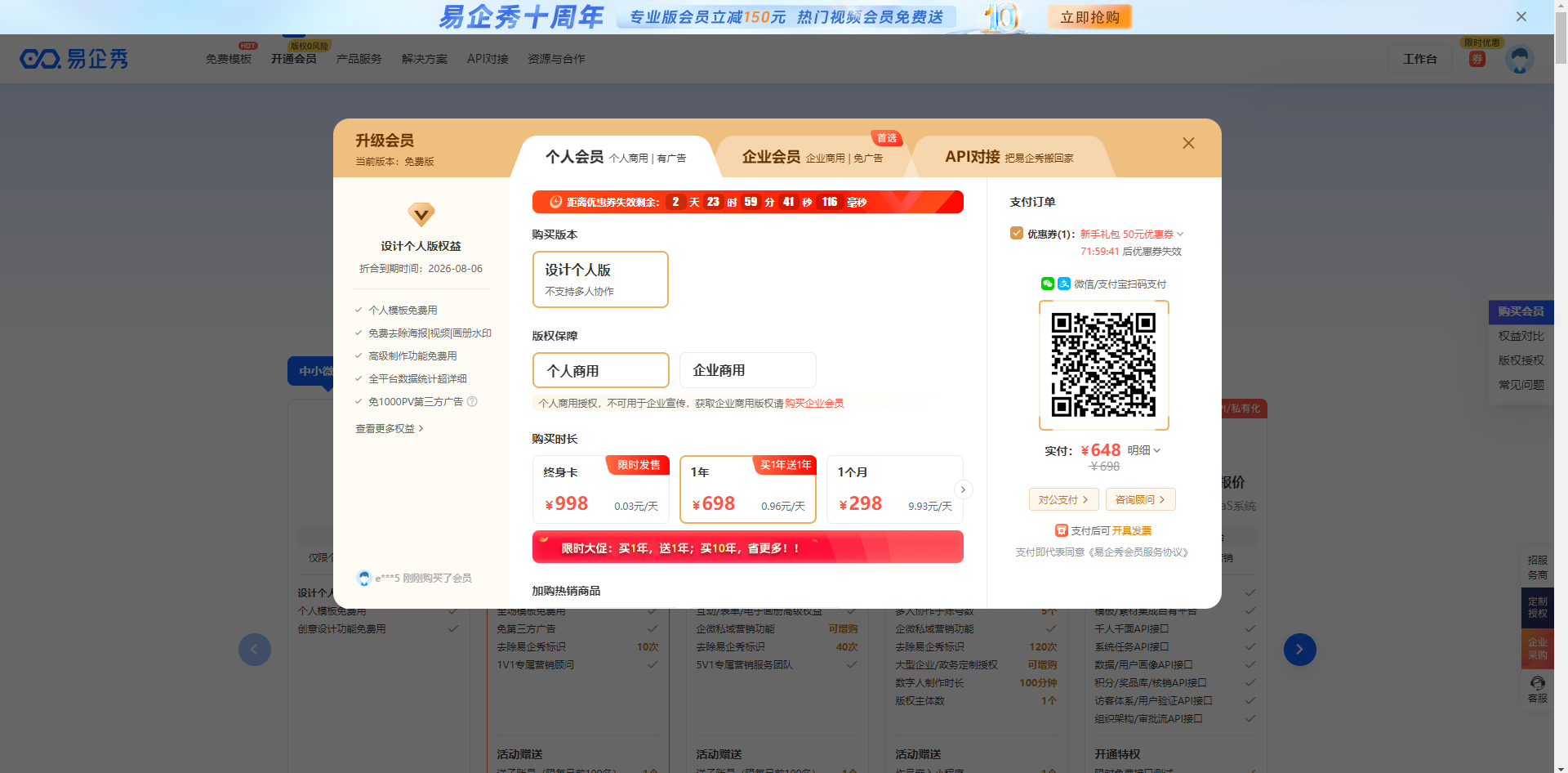Click the 易企秀 logo in header
Viewport: 1568px width, 773px height.
point(74,59)
